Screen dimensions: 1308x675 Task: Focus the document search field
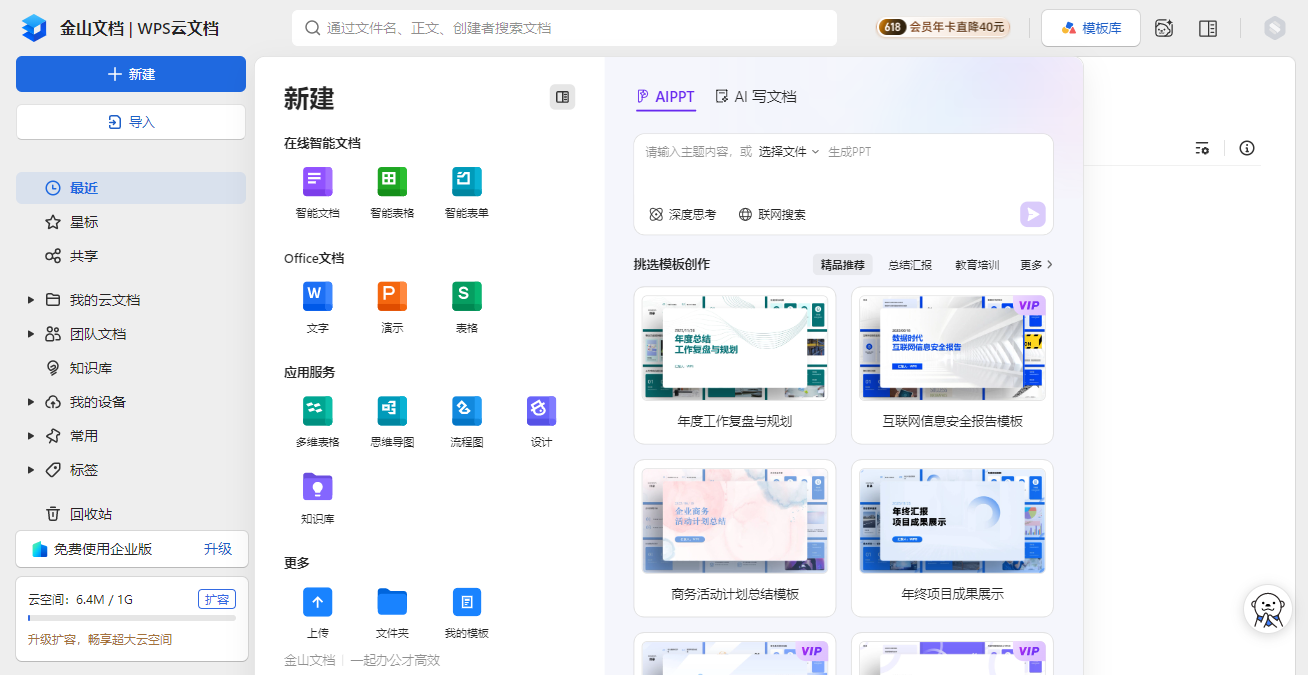564,28
